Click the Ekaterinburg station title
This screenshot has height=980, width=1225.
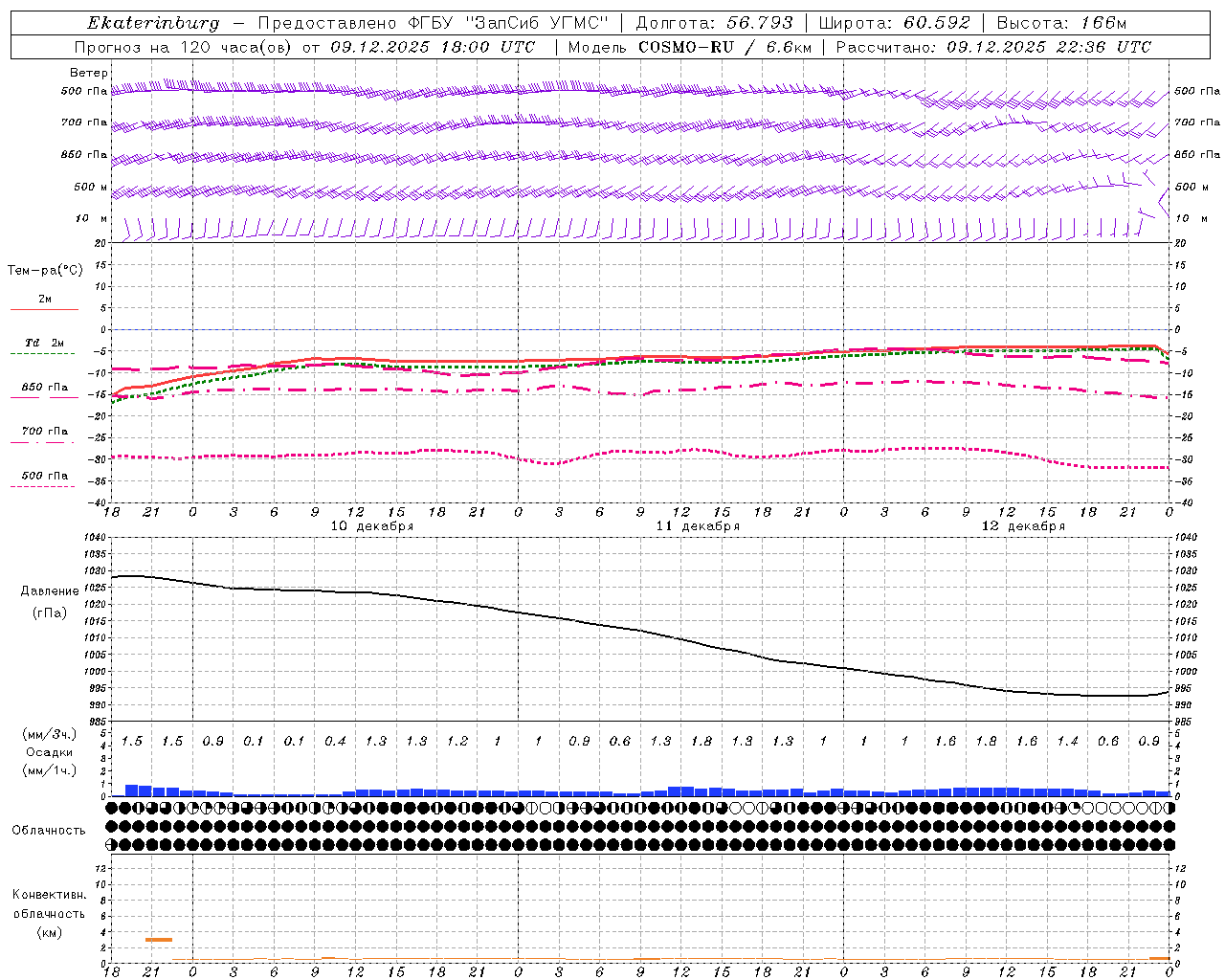pos(153,23)
